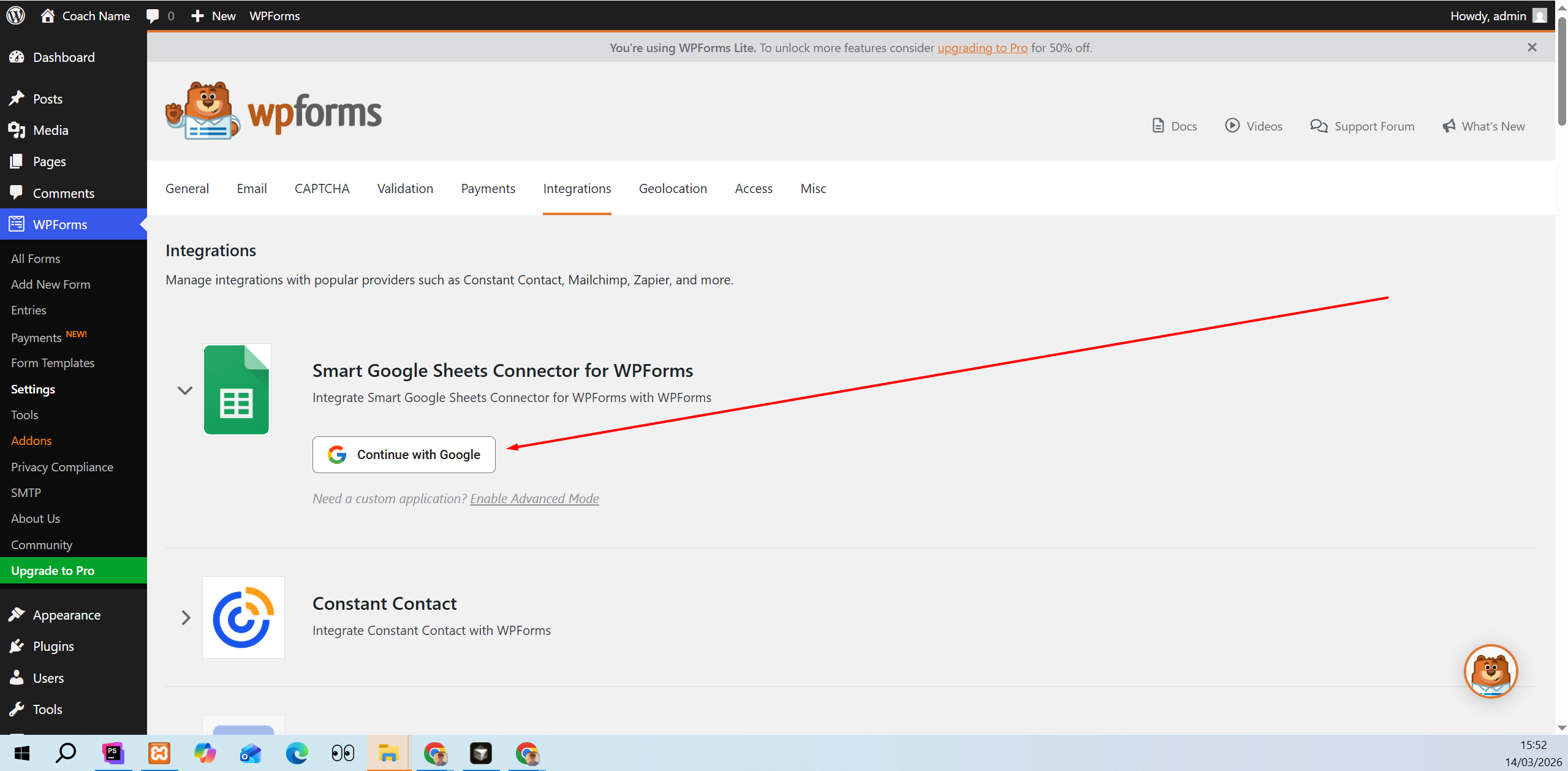Open SMTP submenu item
The image size is (1568, 771).
pos(26,493)
